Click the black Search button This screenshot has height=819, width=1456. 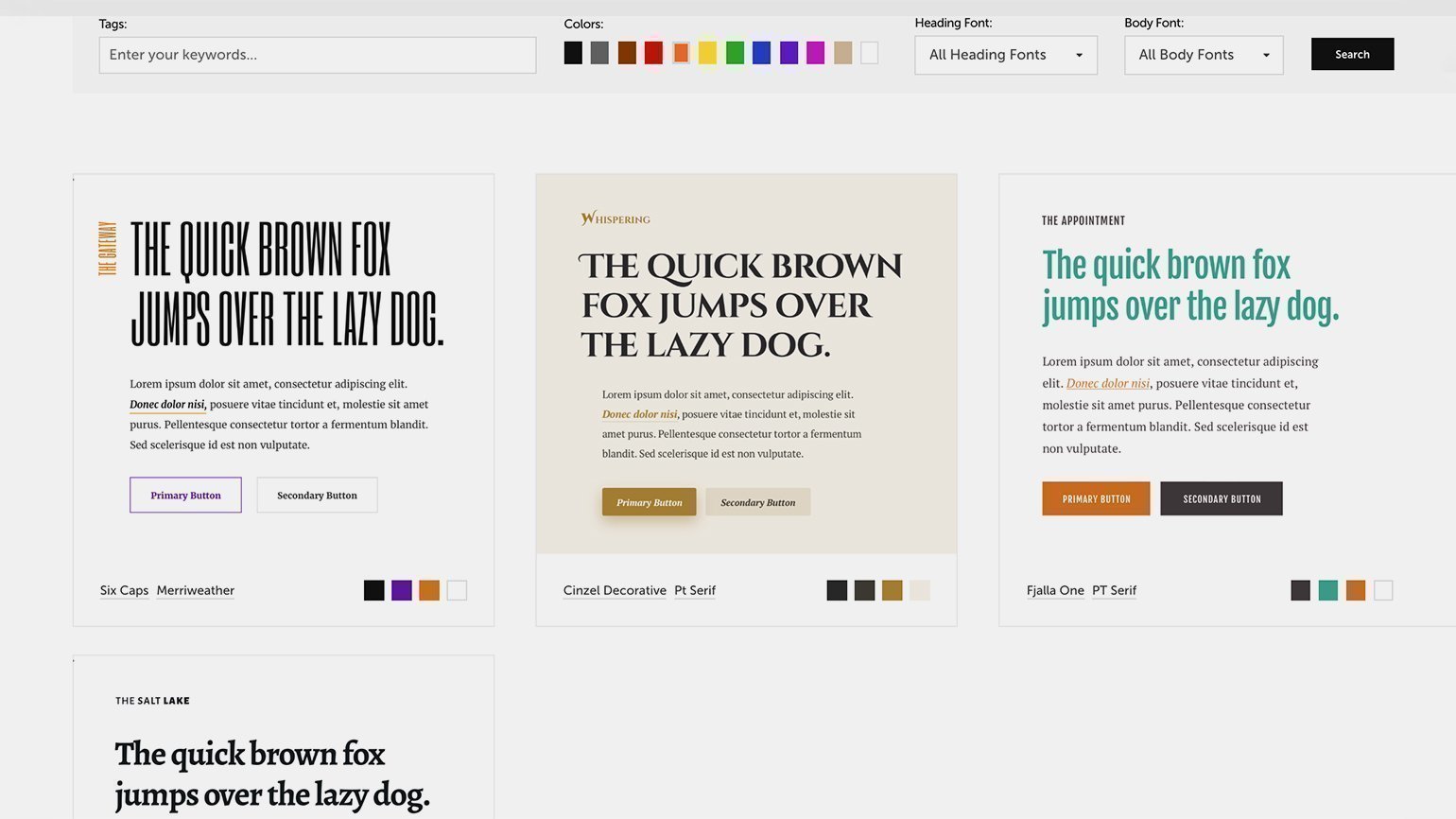[1352, 54]
